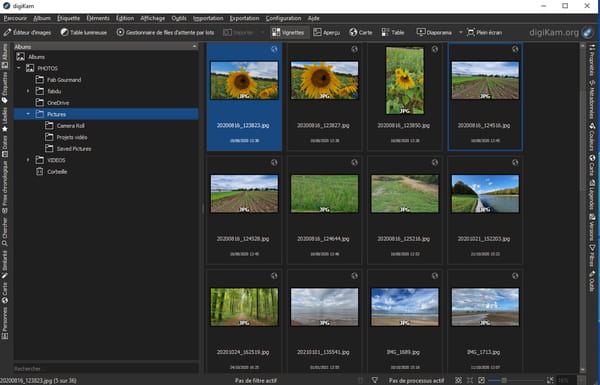Open the Légendes right sidebar tab

pyautogui.click(x=592, y=195)
